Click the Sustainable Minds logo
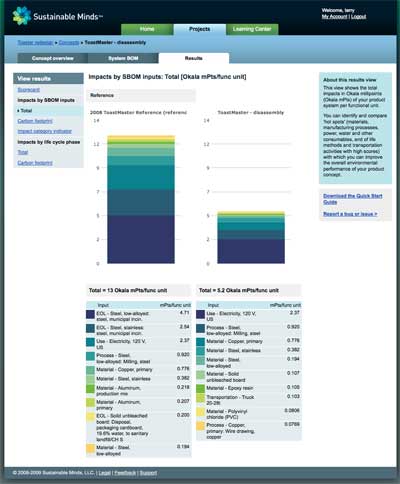Image resolution: width=400 pixels, height=484 pixels. point(58,16)
